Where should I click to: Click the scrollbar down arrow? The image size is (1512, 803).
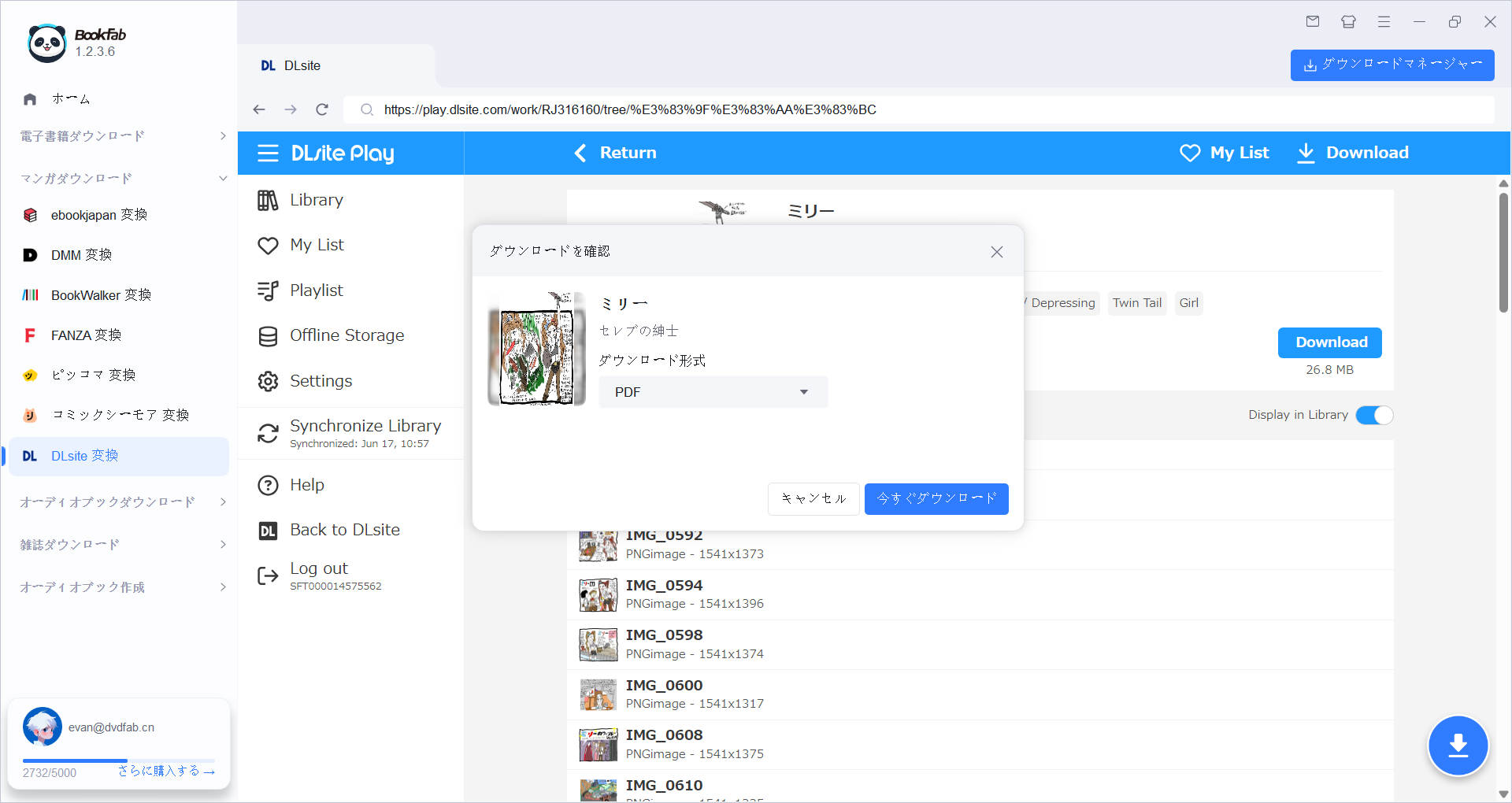1503,794
